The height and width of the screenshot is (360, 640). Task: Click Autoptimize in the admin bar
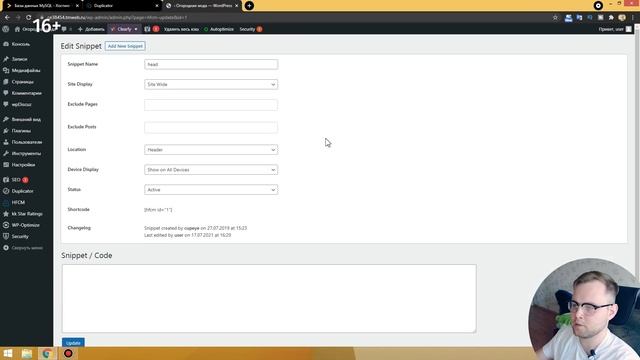pyautogui.click(x=219, y=29)
